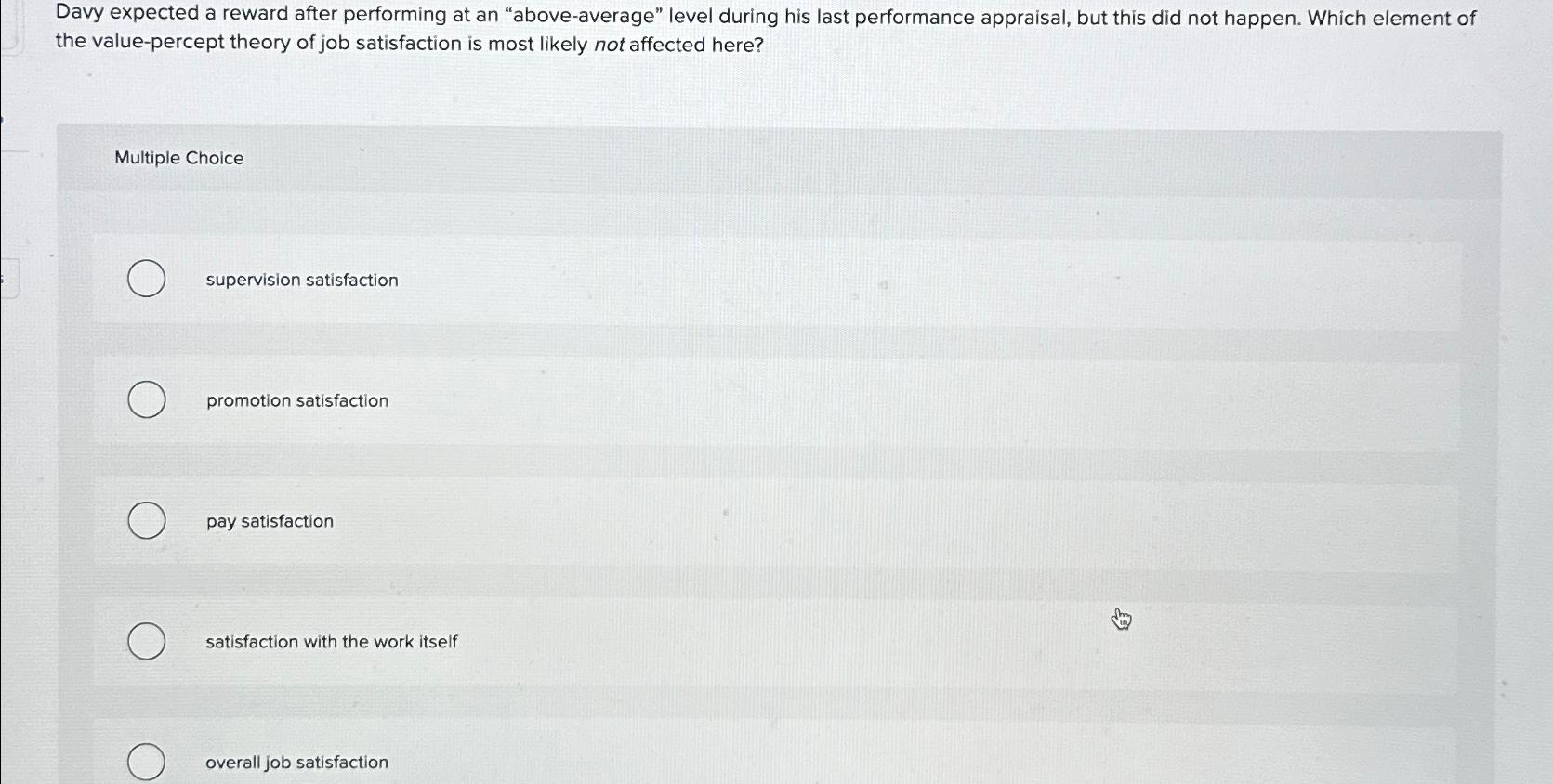Click the overall job satisfaction answer text
The width and height of the screenshot is (1553, 784).
pos(296,762)
